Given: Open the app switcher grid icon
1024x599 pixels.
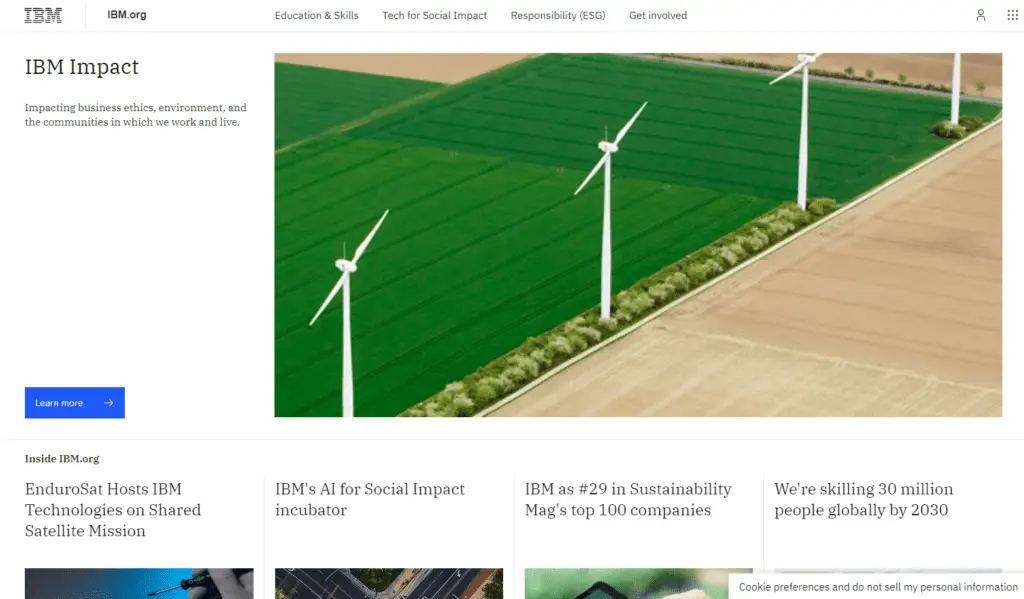Looking at the screenshot, I should coord(1012,15).
